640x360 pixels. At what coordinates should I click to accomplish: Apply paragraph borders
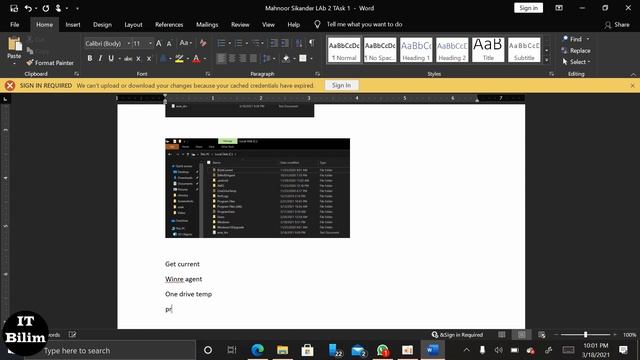(x=303, y=59)
